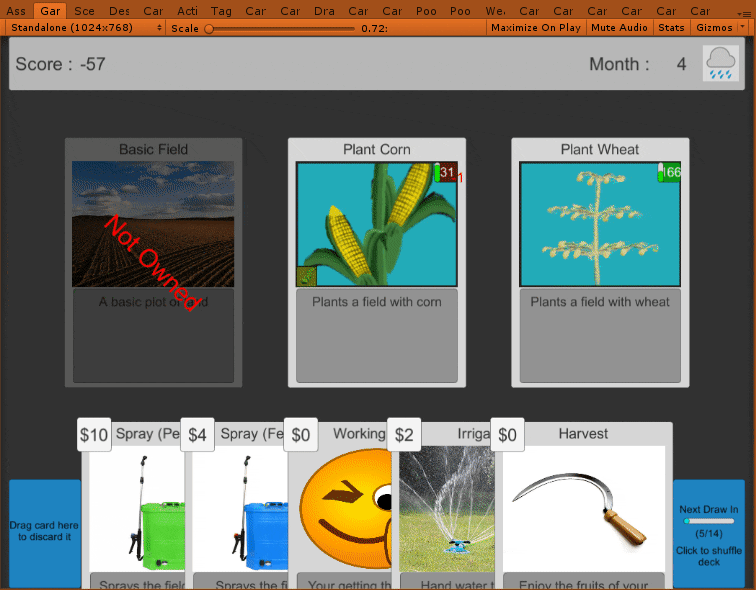
Task: Open the Standalone (1024x768) resolution dropdown
Action: (86, 28)
